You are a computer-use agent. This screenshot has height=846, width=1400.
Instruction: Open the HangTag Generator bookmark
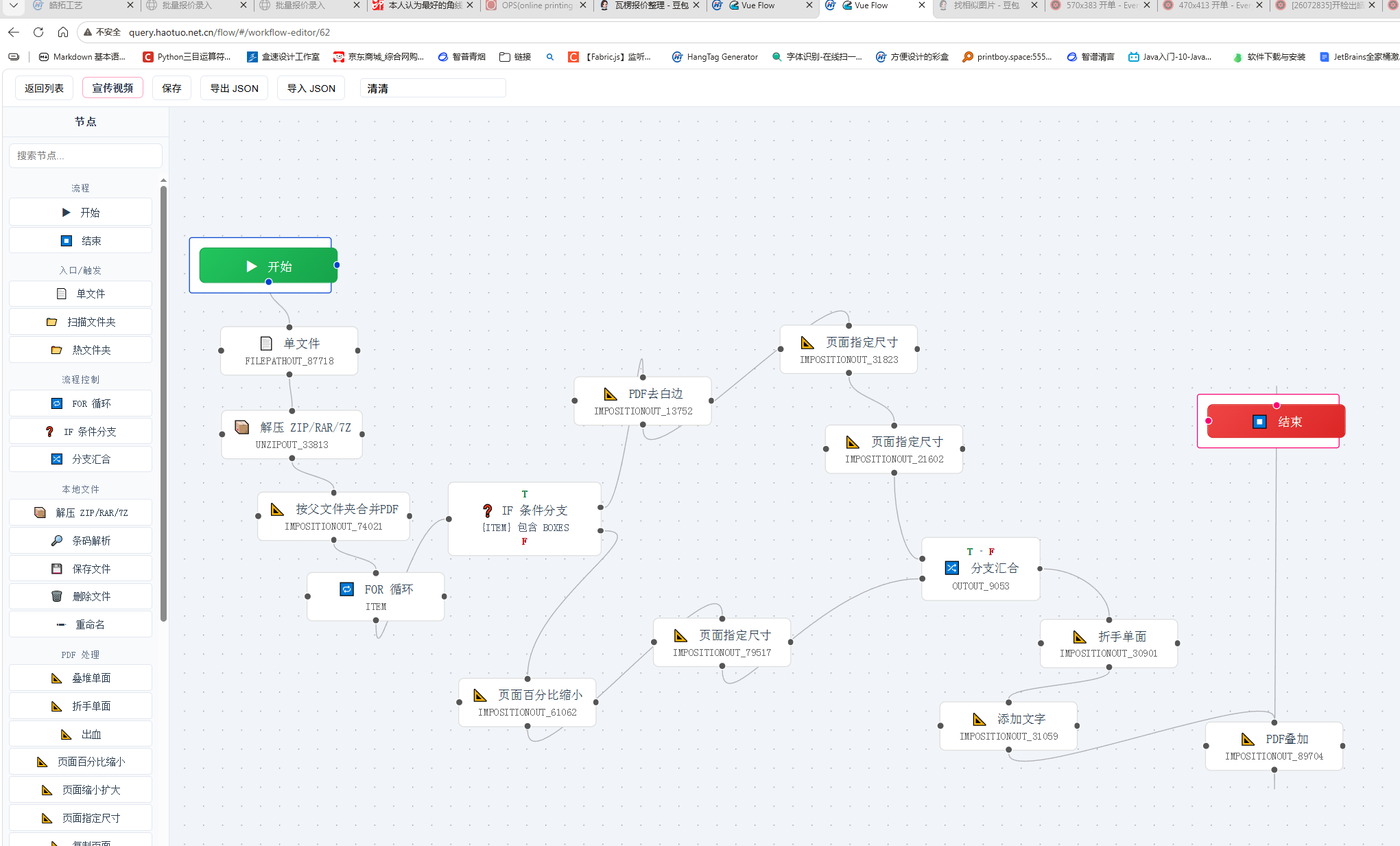[715, 57]
